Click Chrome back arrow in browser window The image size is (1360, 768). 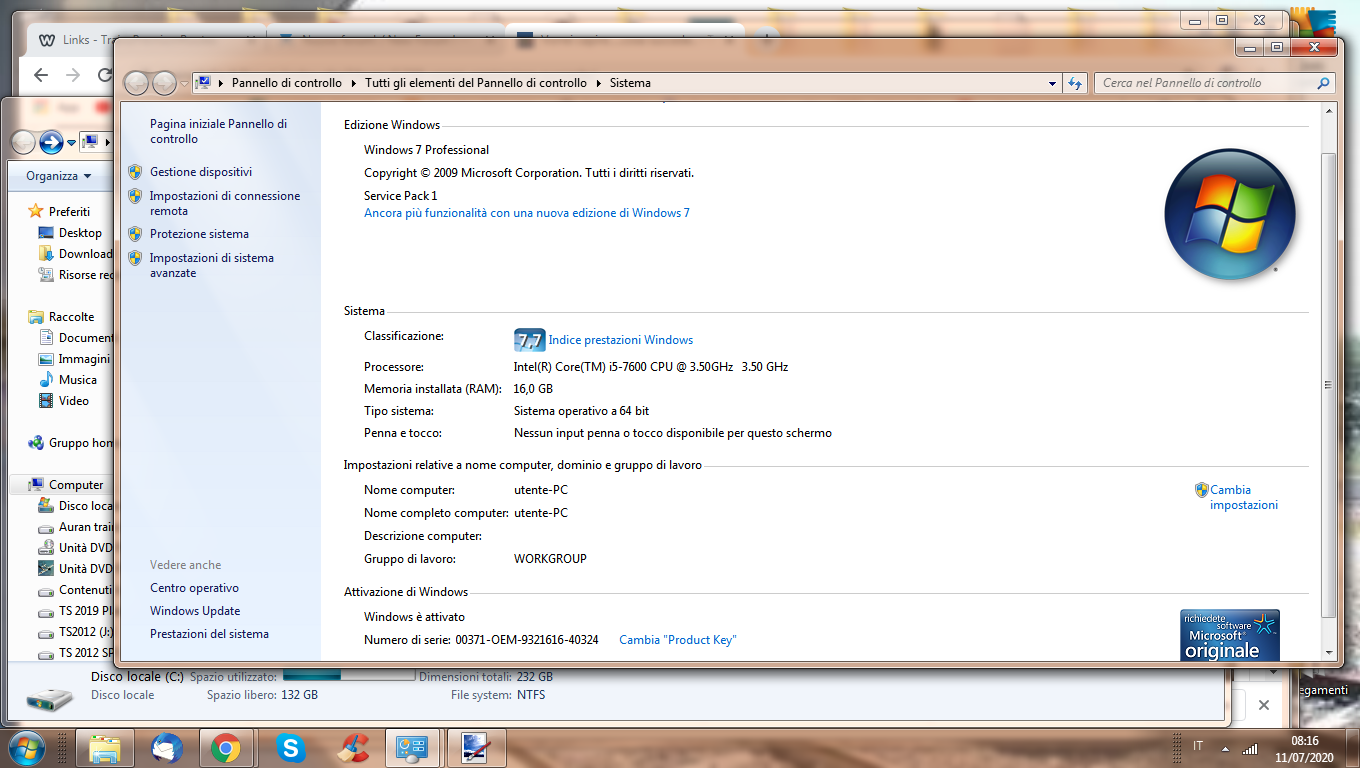40,75
